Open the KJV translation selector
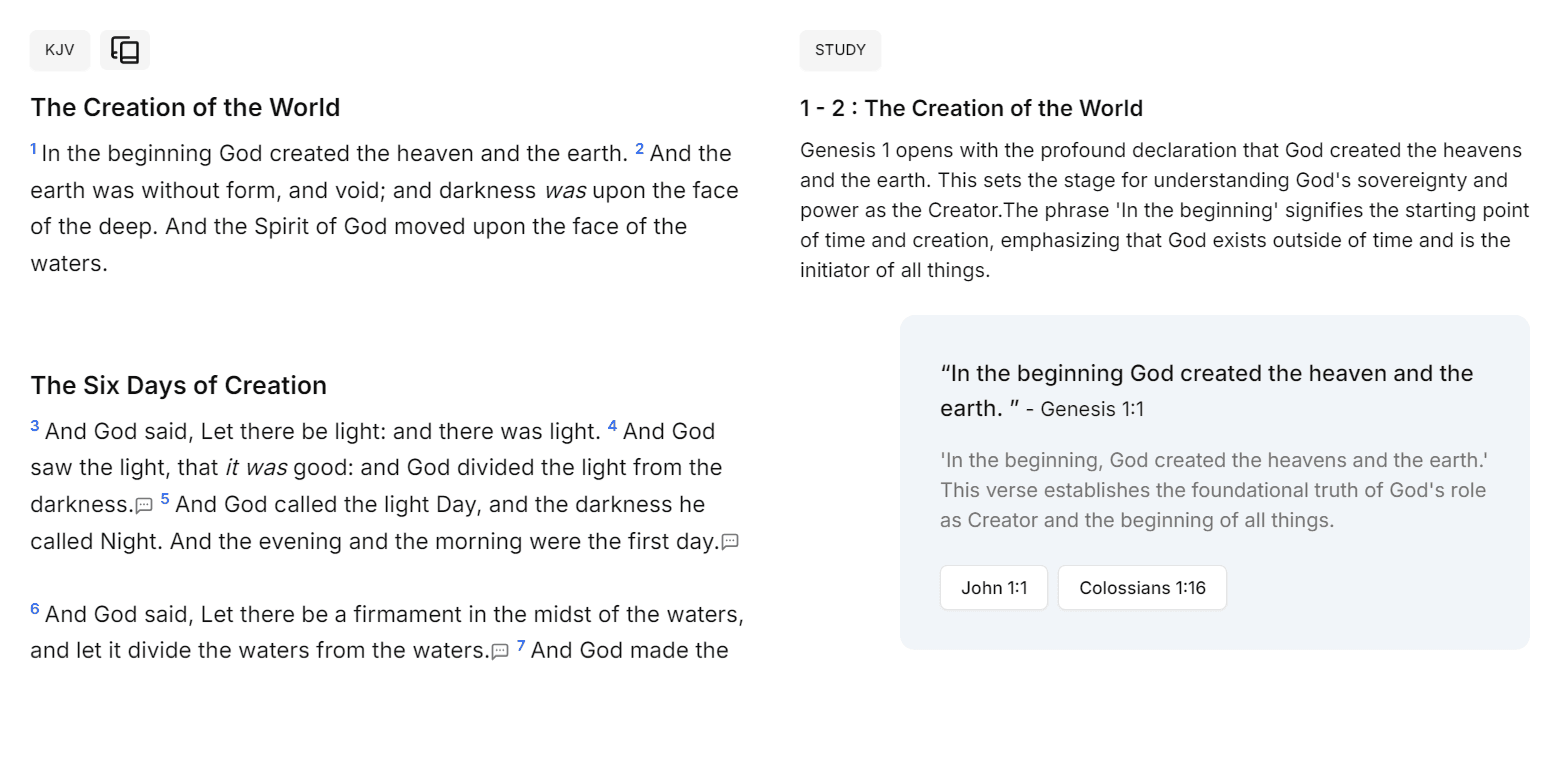1560x780 pixels. 60,50
